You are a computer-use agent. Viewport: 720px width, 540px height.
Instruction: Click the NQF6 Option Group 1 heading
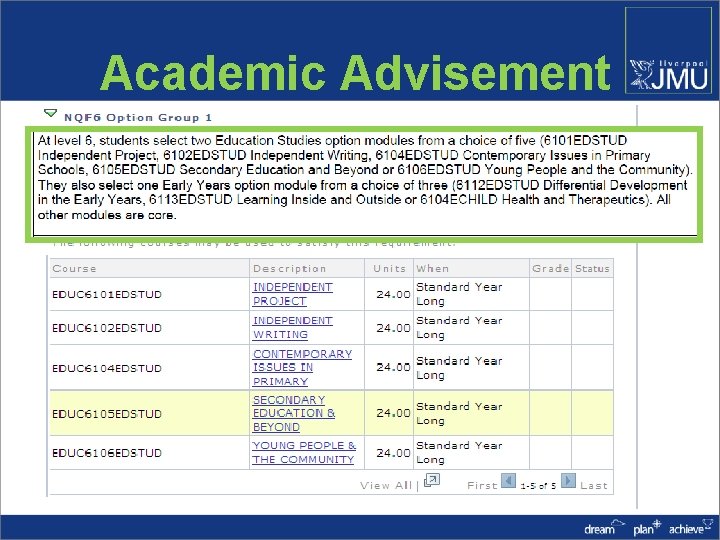pos(138,118)
